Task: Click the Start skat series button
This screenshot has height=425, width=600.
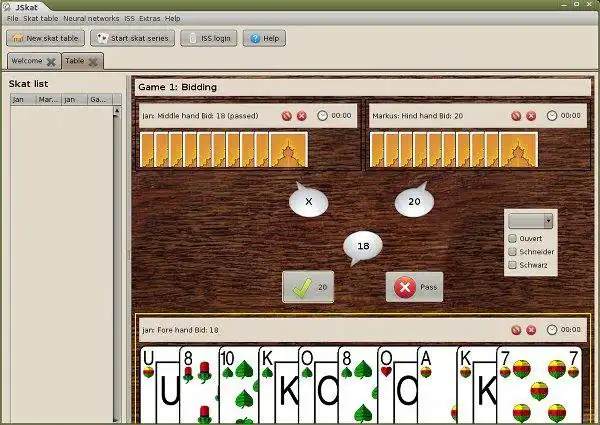Action: pos(132,38)
